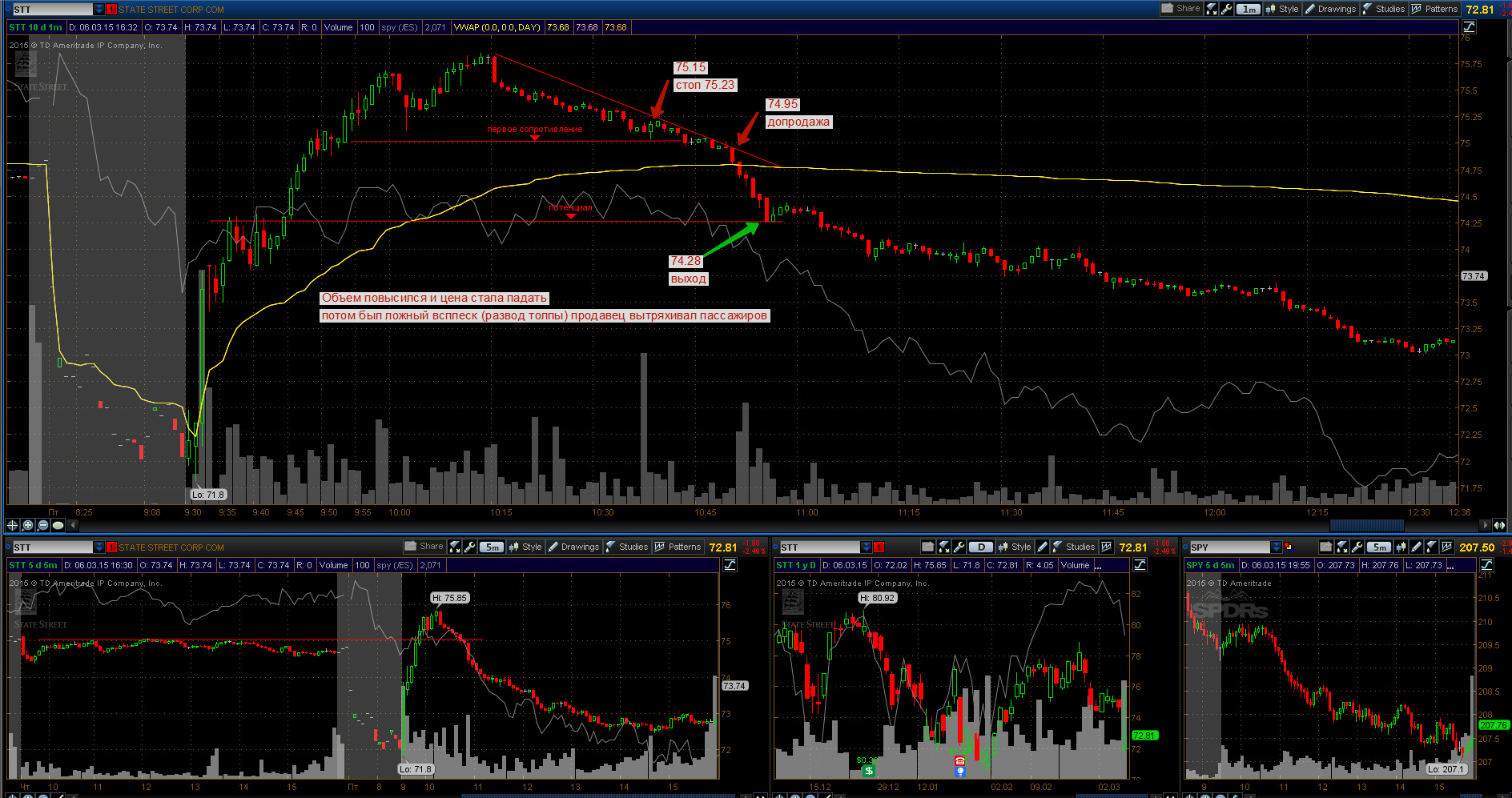Open wrench settings in STT 5m chart
This screenshot has width=1512, height=798.
coord(469,547)
